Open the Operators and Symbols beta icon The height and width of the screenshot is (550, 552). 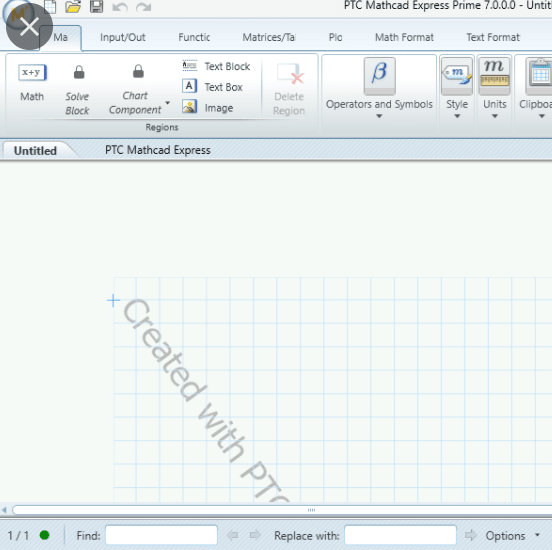(379, 75)
